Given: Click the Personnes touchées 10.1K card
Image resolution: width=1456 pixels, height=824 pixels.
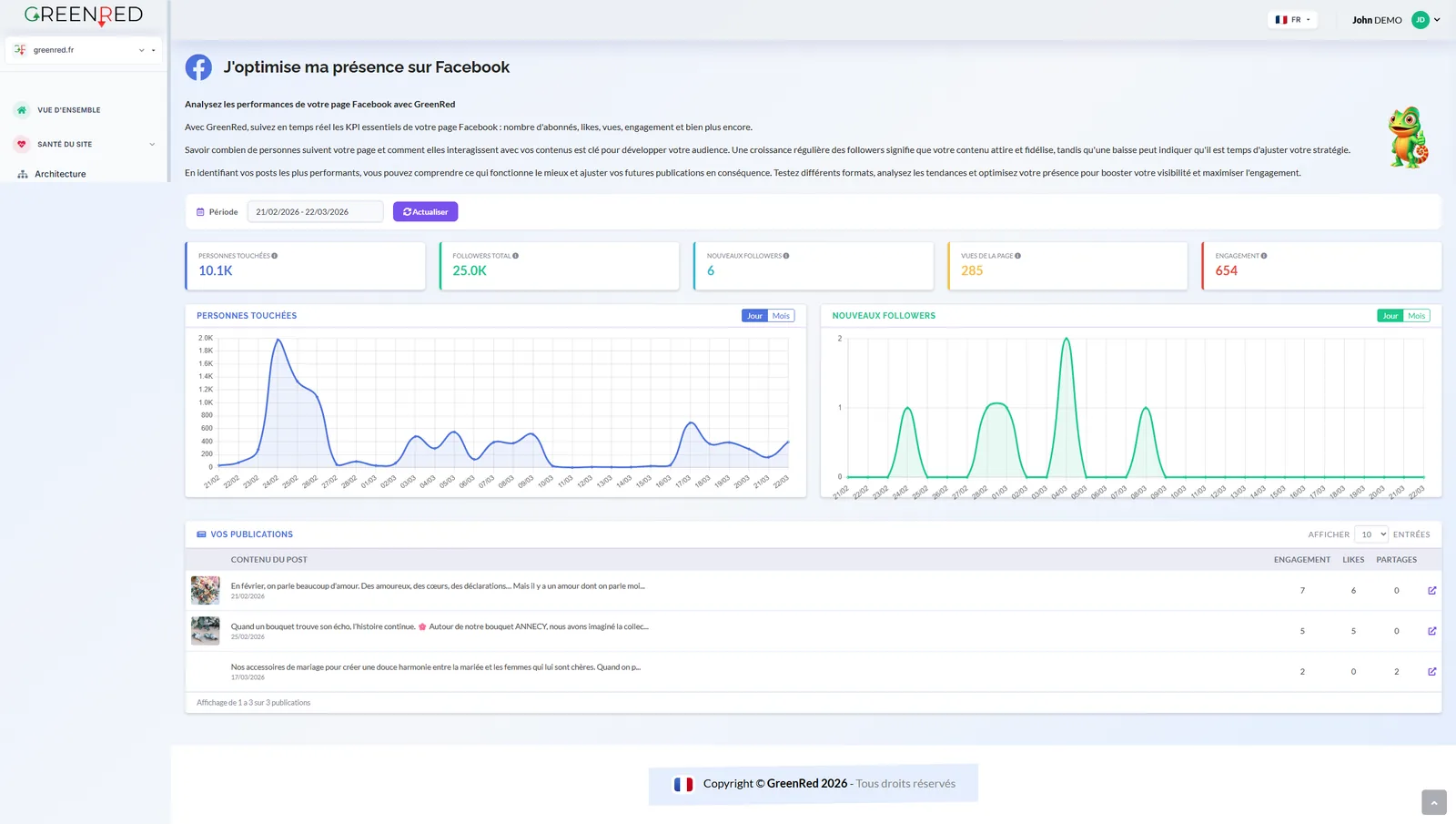Looking at the screenshot, I should (305, 266).
